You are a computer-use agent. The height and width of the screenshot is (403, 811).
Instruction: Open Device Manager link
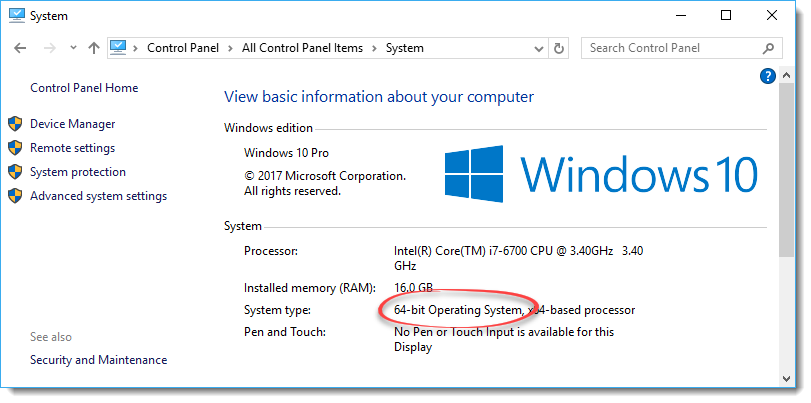72,124
